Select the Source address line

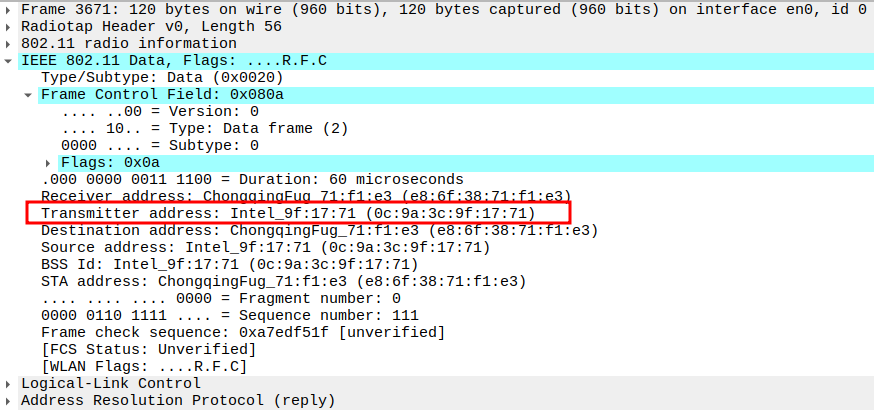pyautogui.click(x=265, y=247)
